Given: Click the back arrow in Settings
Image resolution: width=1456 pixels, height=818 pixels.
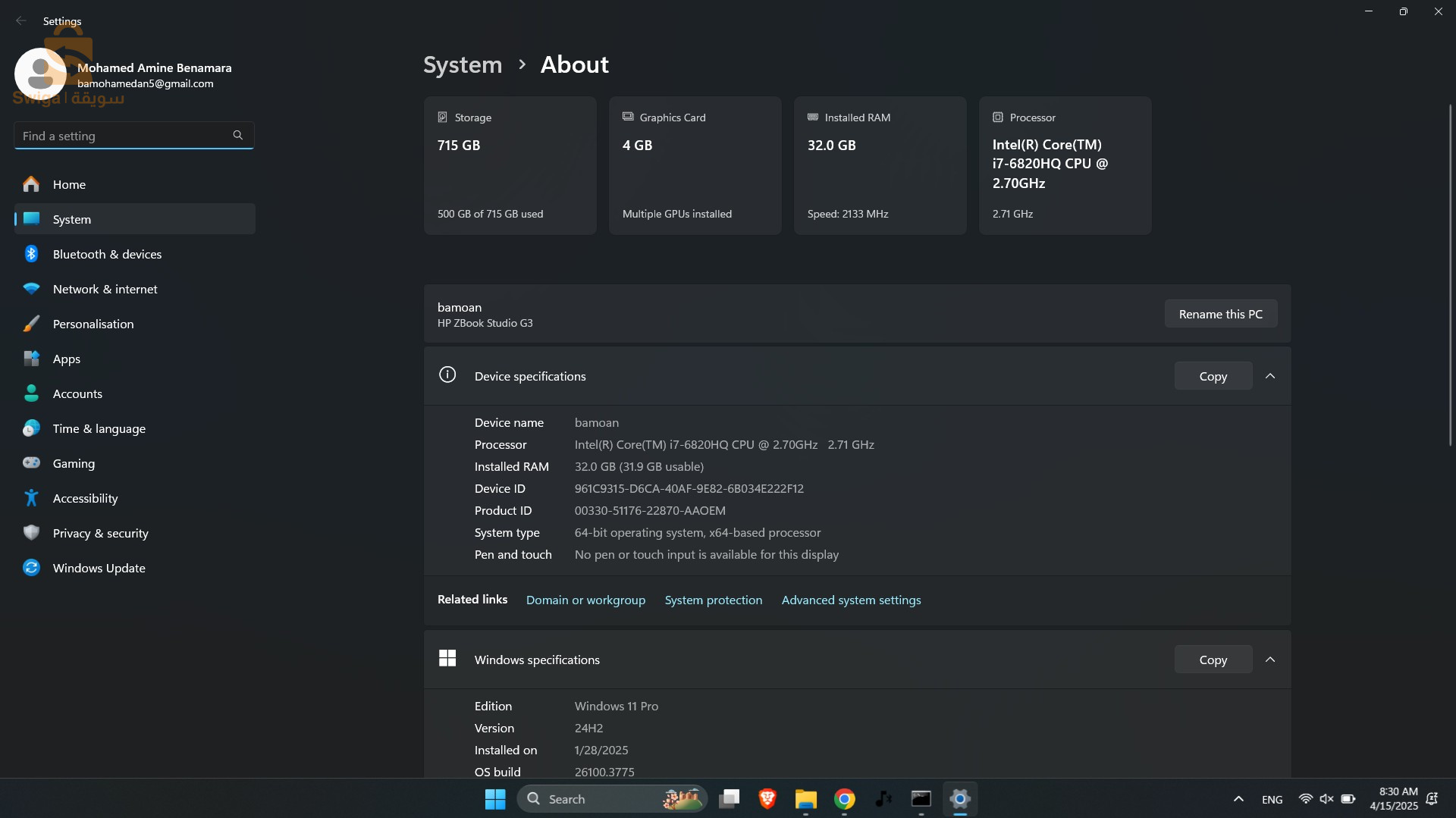Looking at the screenshot, I should click(x=21, y=20).
